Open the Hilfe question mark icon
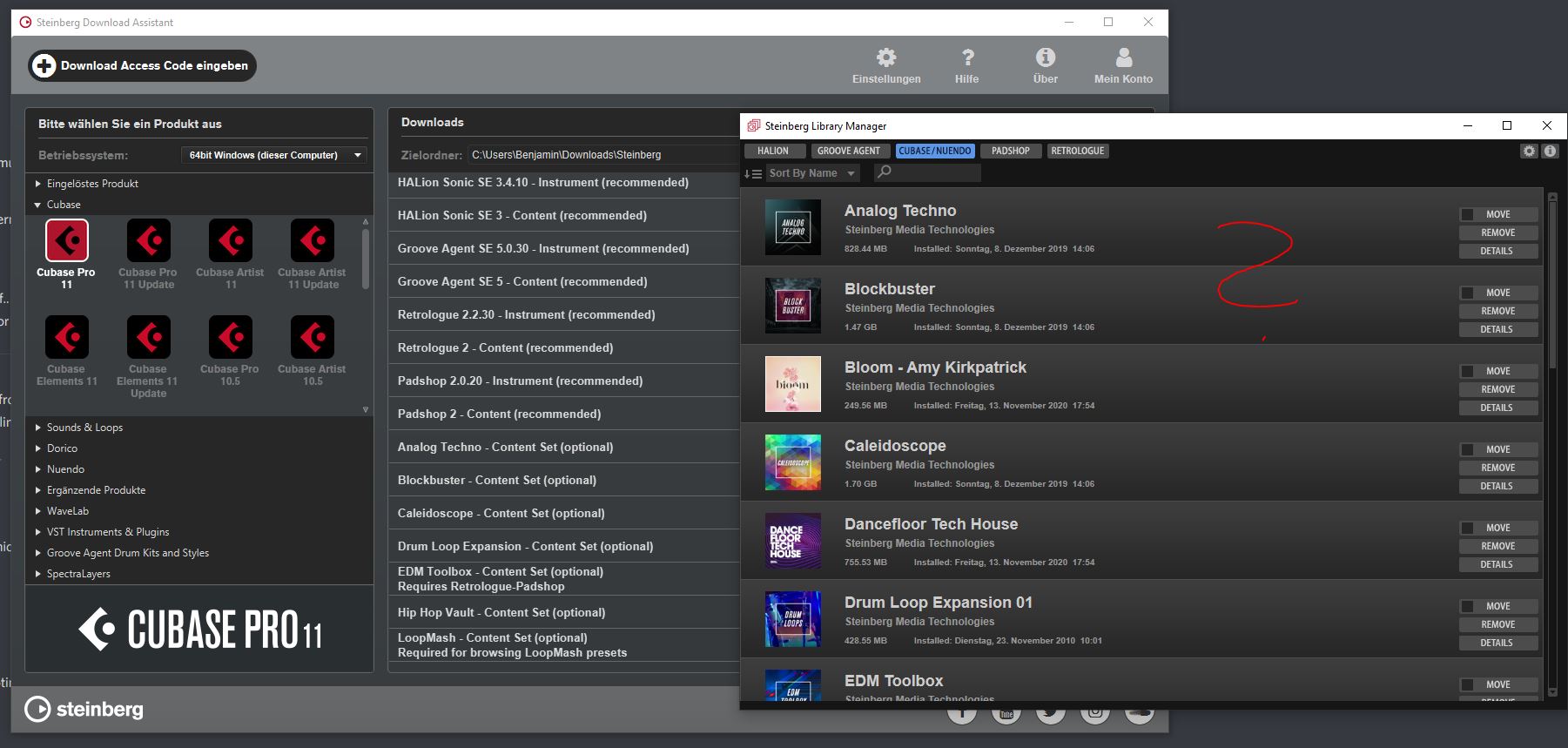This screenshot has width=1568, height=748. [967, 57]
